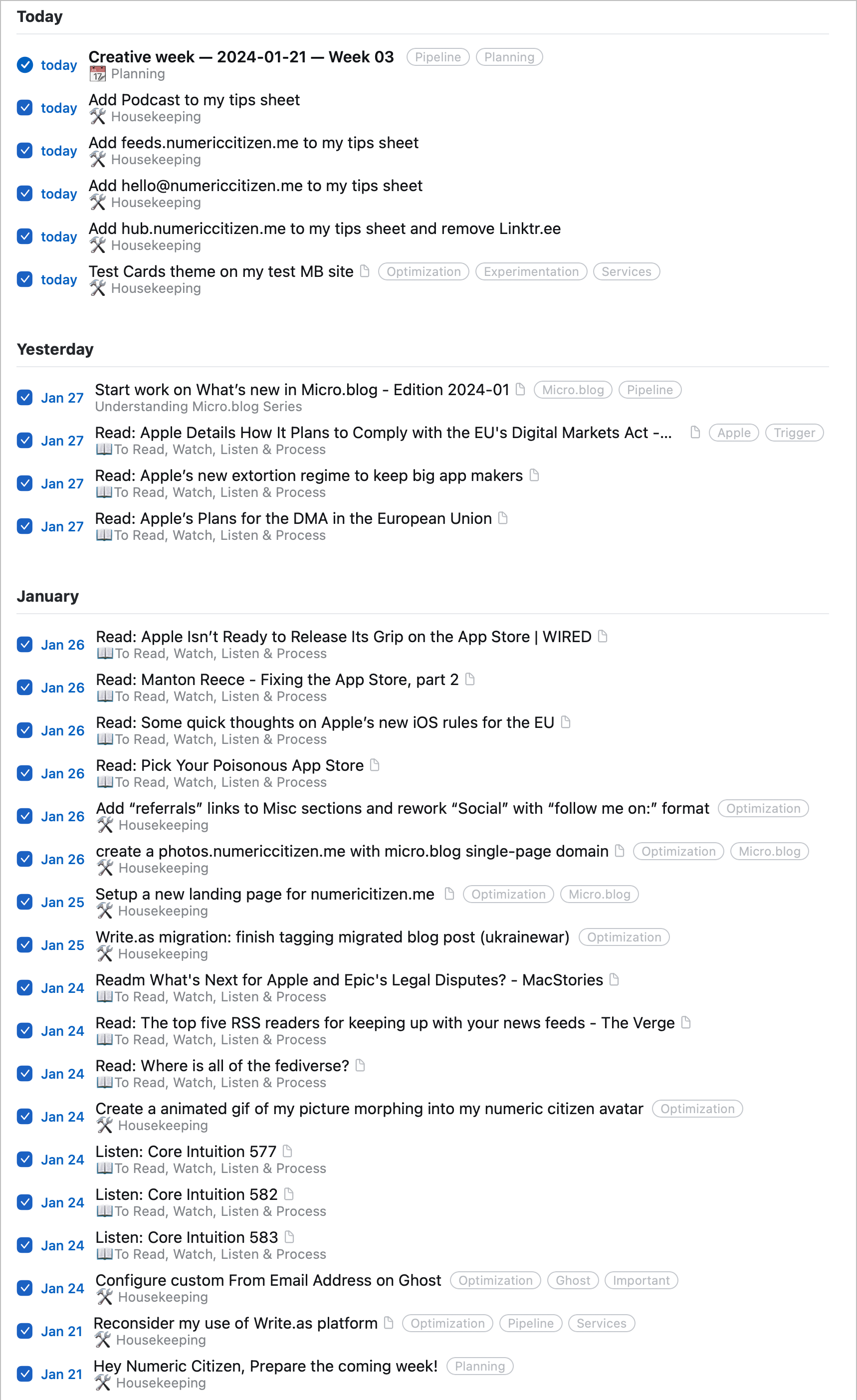This screenshot has width=857, height=1400.
Task: Click the January section heading
Action: [48, 596]
